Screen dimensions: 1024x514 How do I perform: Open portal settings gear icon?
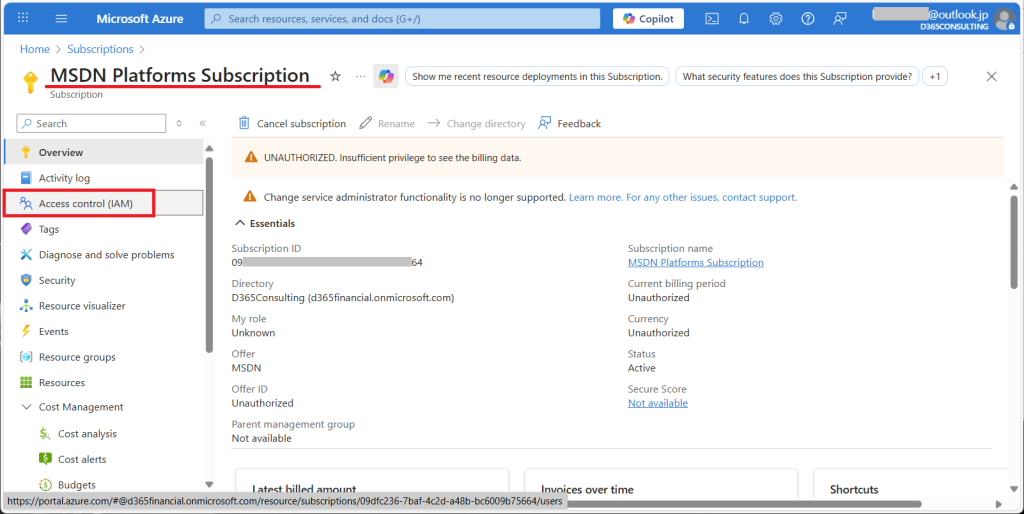pos(776,18)
